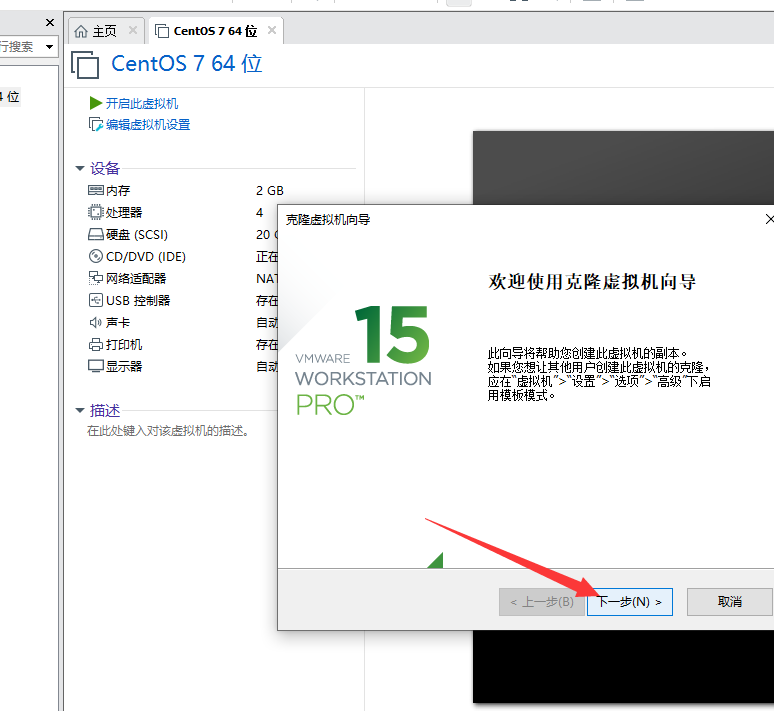Click the CentOS 7 64 位 page title

[x=187, y=64]
